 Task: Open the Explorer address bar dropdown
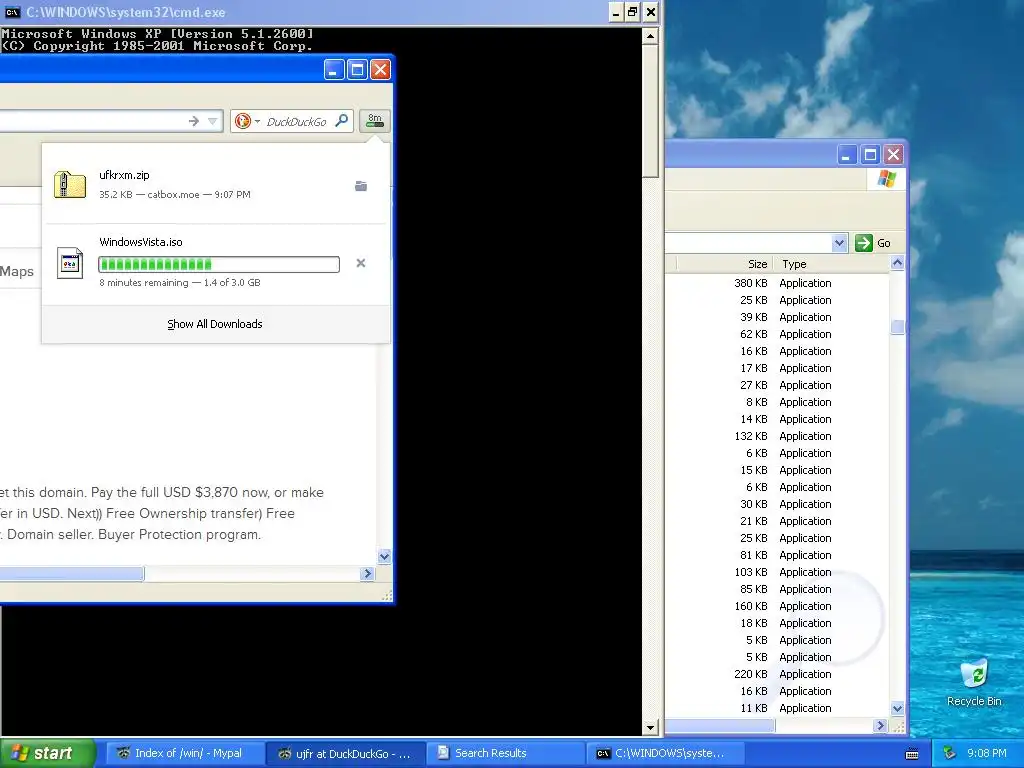tap(839, 243)
